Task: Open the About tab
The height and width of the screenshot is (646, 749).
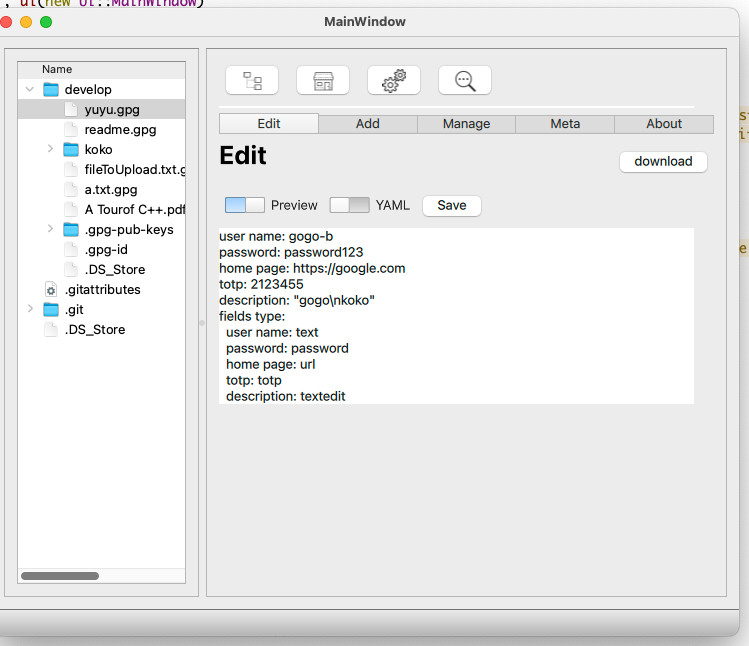Action: click(664, 124)
